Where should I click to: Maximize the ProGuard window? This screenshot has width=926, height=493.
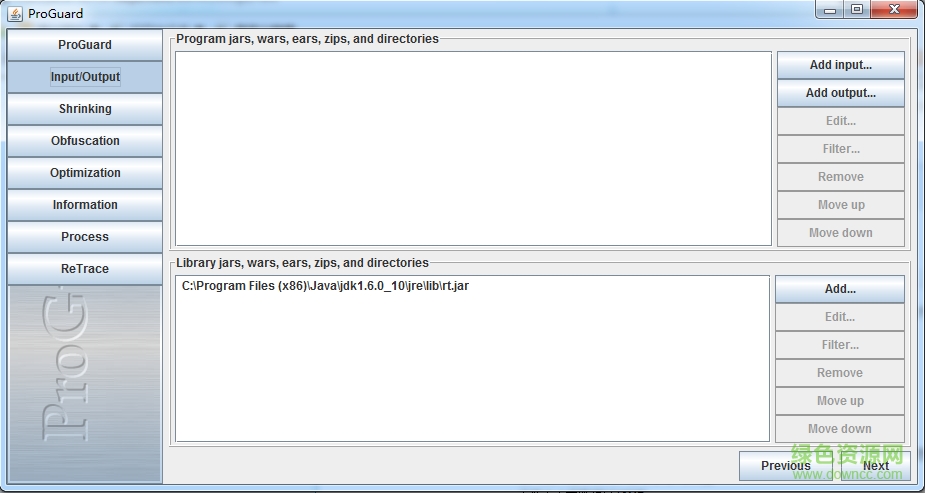[857, 9]
